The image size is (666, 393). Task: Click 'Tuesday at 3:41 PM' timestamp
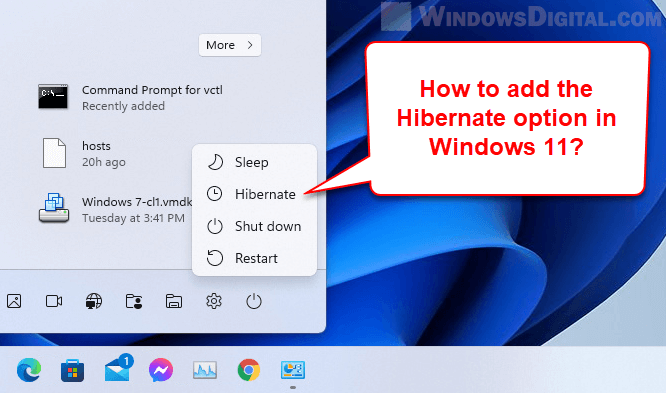click(x=133, y=218)
